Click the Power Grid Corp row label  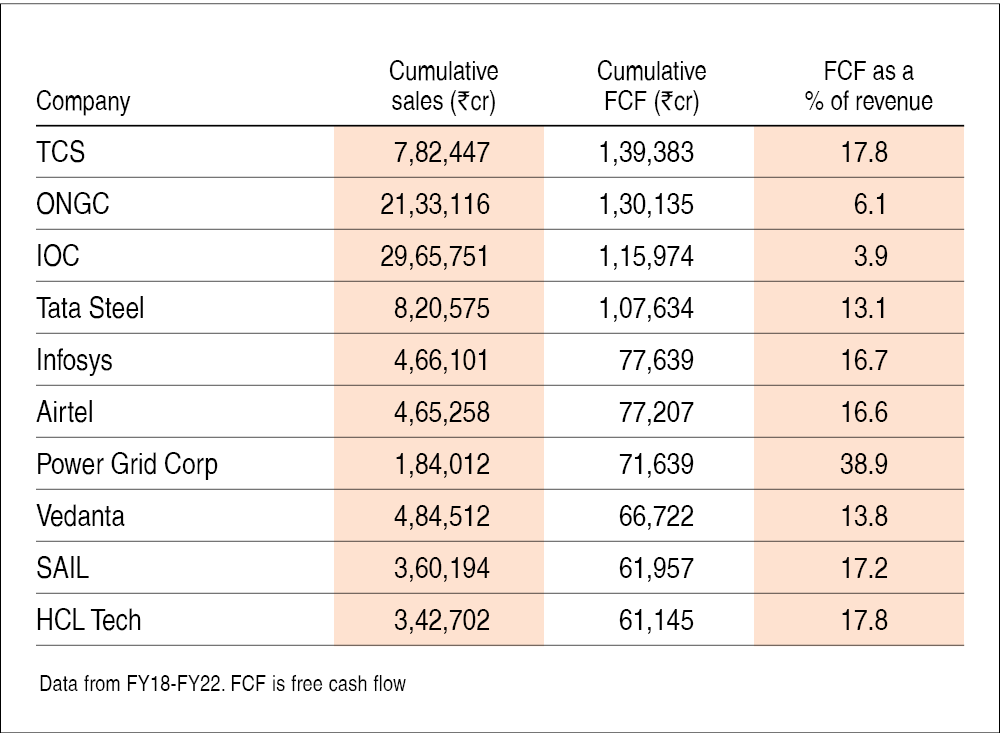click(127, 464)
